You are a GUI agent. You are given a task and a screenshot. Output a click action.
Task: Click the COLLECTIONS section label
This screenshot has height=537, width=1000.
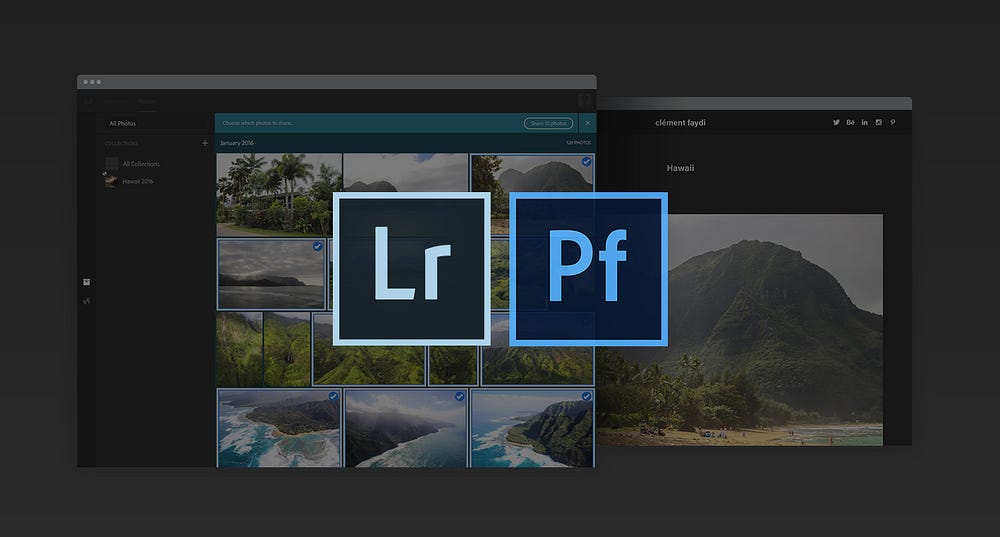tap(121, 143)
